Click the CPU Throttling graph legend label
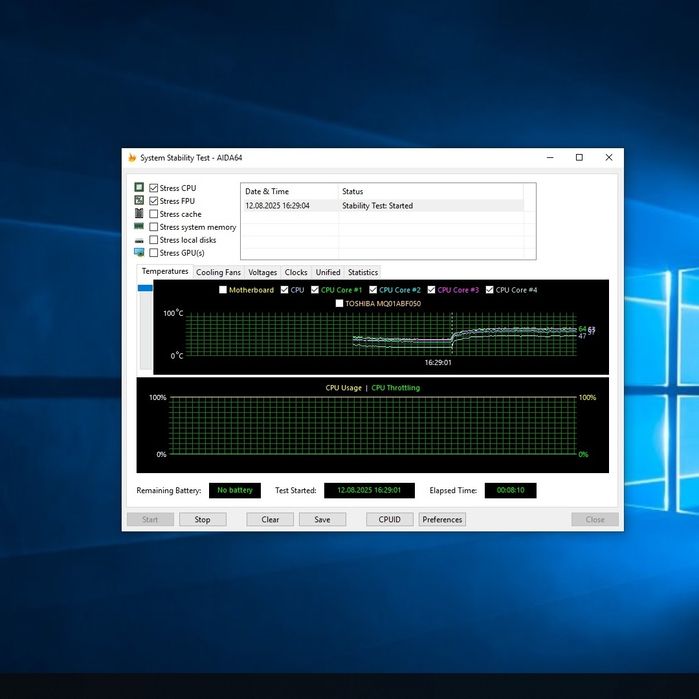The width and height of the screenshot is (699, 699). point(395,388)
